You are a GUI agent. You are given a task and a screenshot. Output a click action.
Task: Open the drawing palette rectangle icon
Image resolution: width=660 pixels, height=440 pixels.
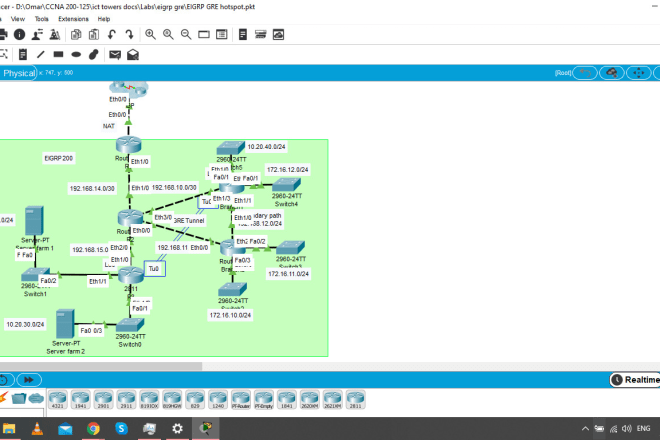tap(204, 35)
